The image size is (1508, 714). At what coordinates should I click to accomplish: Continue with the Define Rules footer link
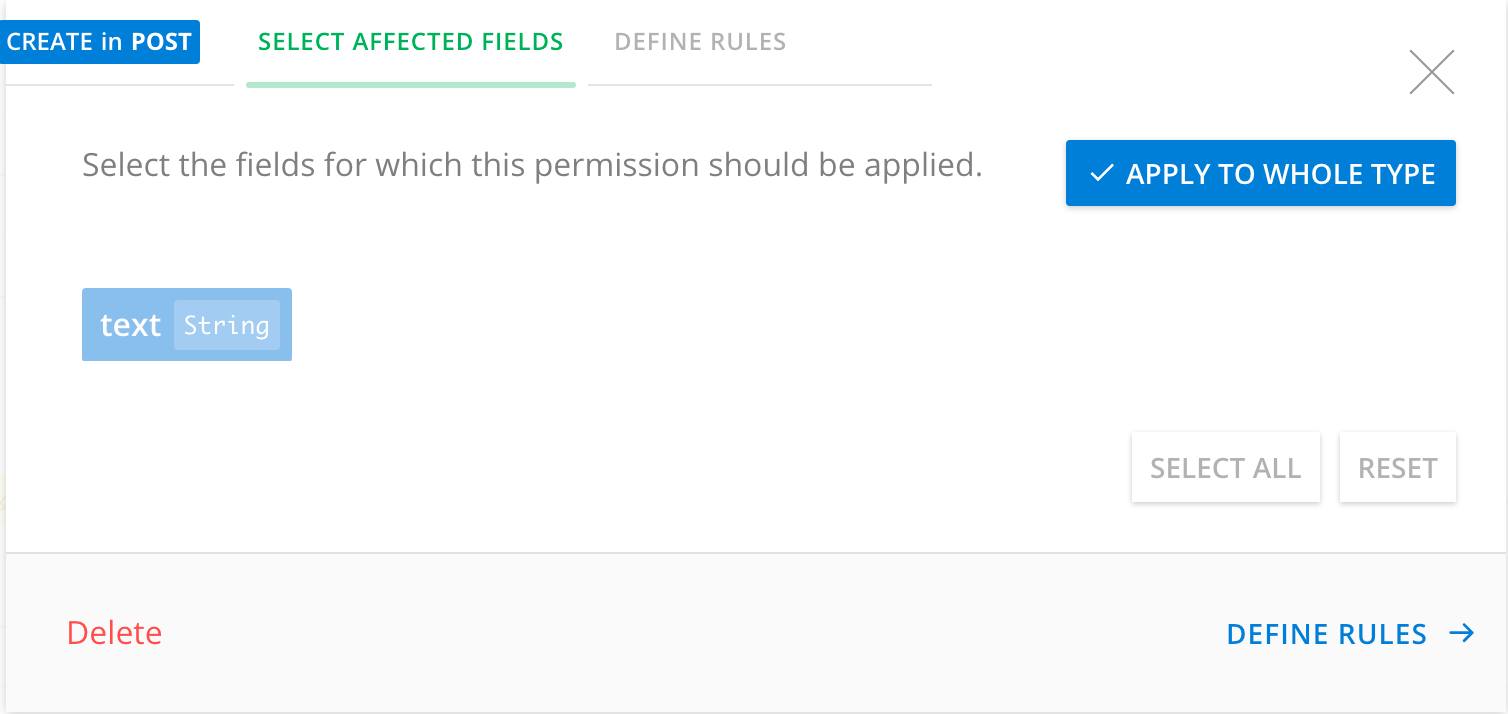click(x=1326, y=634)
